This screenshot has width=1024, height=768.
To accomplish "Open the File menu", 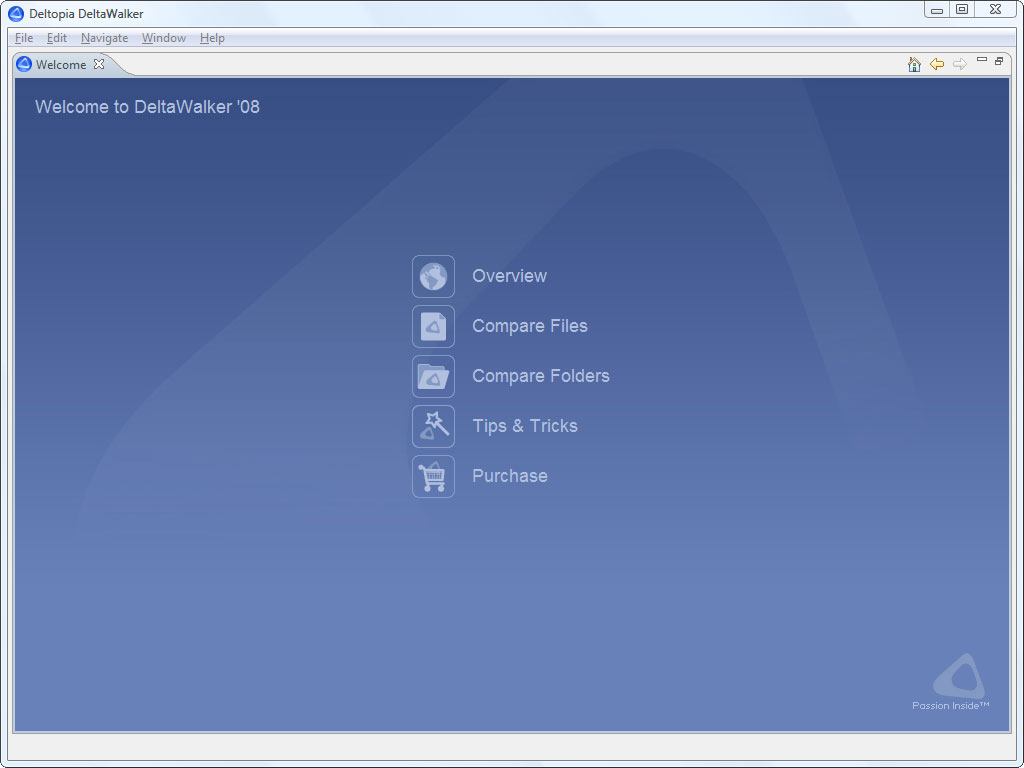I will (x=24, y=38).
